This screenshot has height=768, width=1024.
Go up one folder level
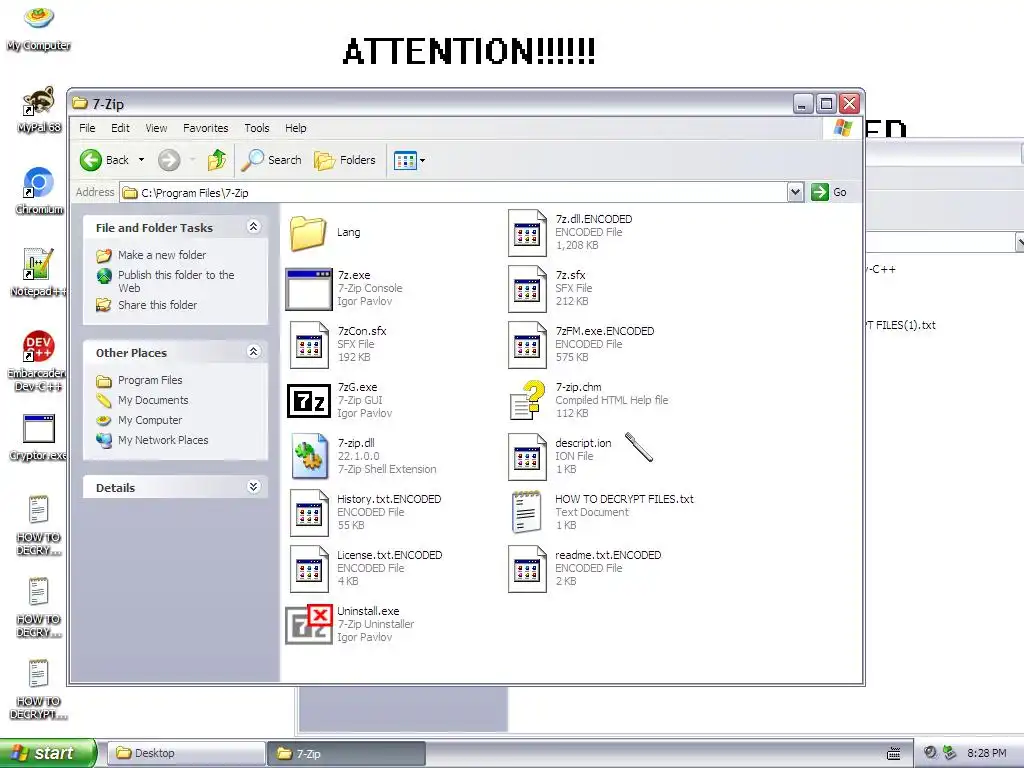[217, 160]
